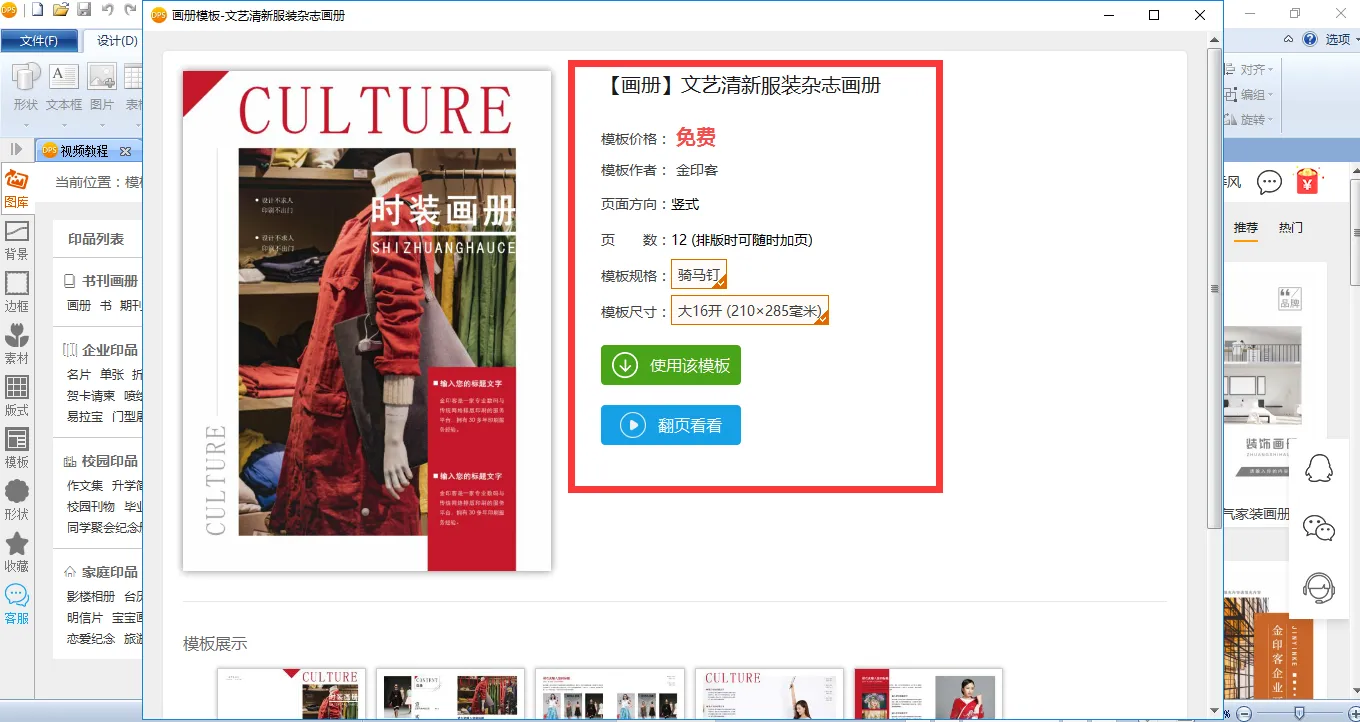1360x722 pixels.
Task: Click the green 使用该模板 button
Action: (671, 365)
